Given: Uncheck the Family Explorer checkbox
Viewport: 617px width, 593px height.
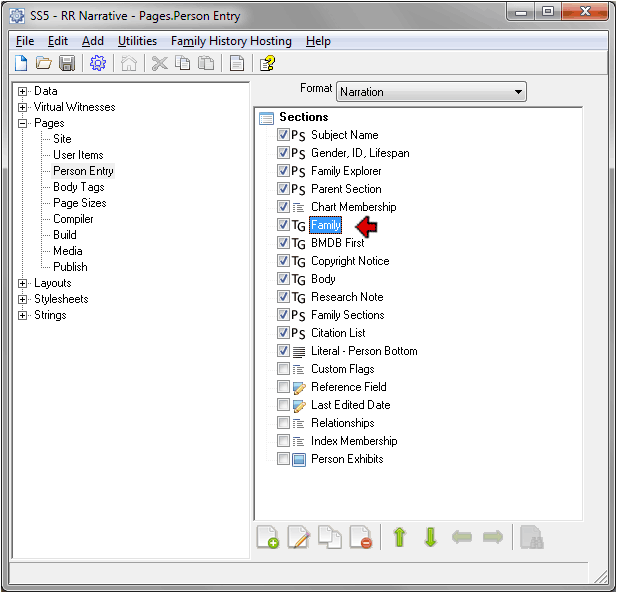Looking at the screenshot, I should click(283, 171).
